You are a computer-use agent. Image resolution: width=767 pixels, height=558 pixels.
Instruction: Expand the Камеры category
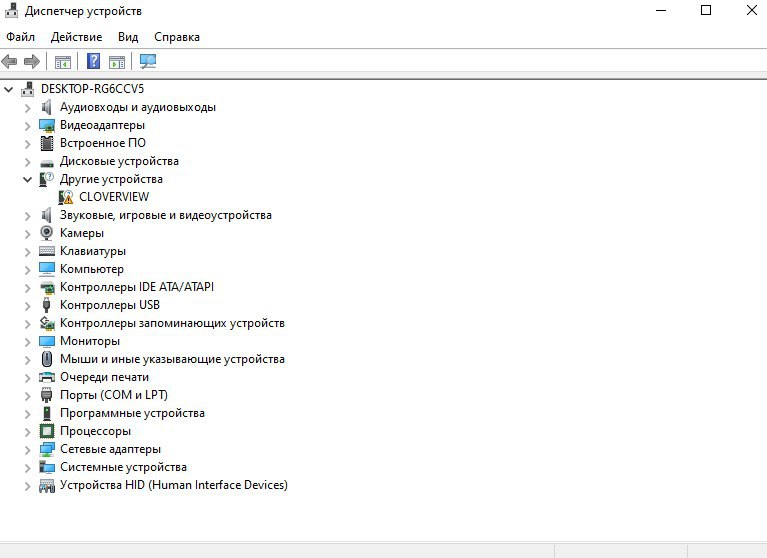point(28,234)
